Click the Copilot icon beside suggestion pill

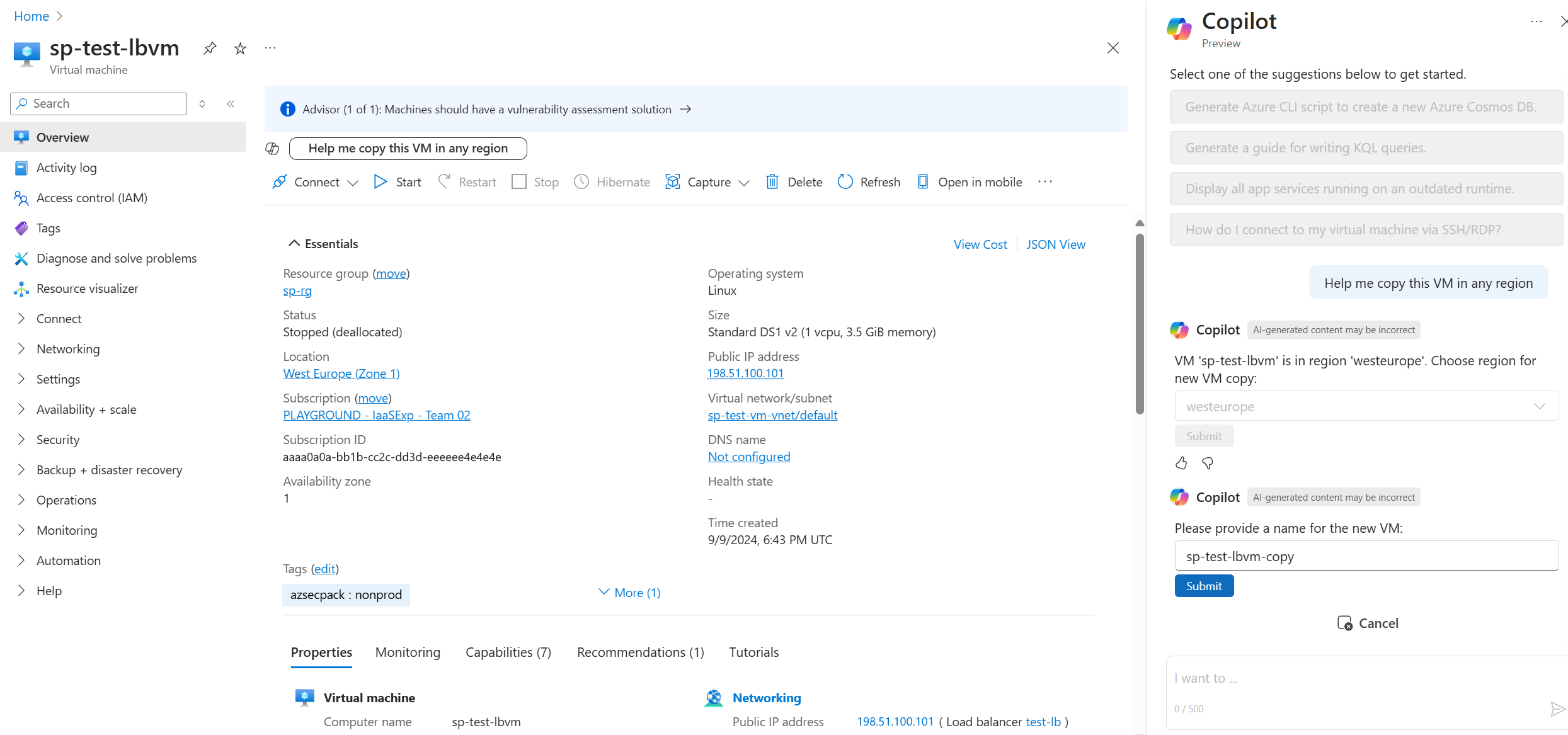(x=272, y=149)
